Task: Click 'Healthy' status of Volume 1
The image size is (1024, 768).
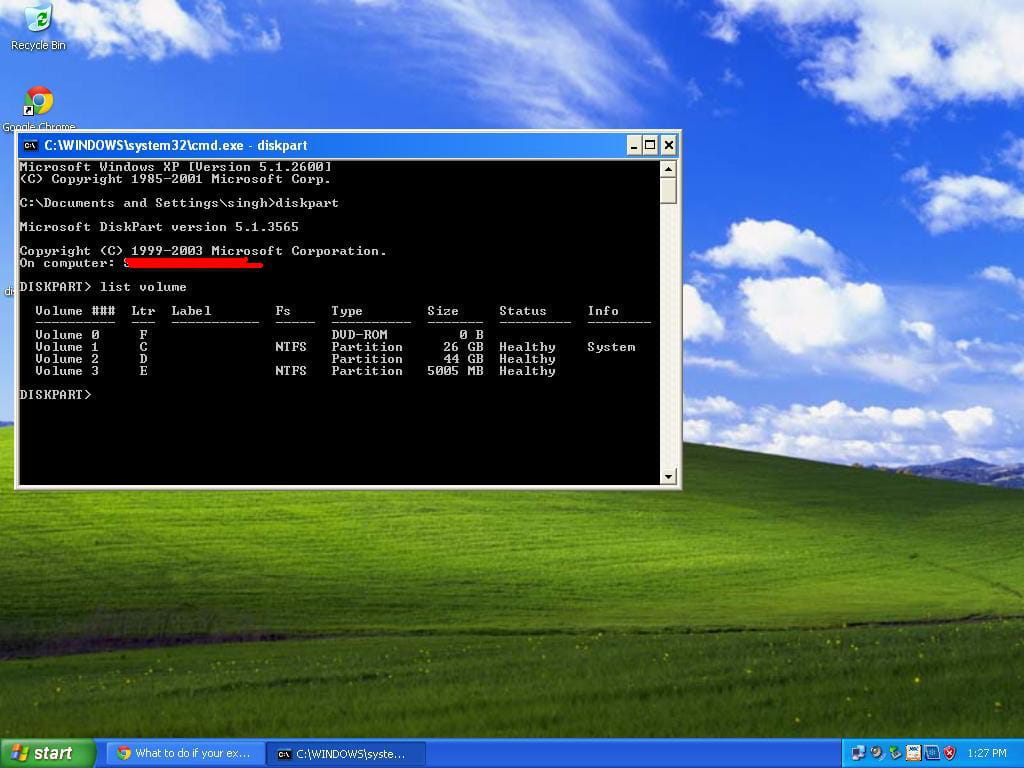Action: pyautogui.click(x=527, y=347)
